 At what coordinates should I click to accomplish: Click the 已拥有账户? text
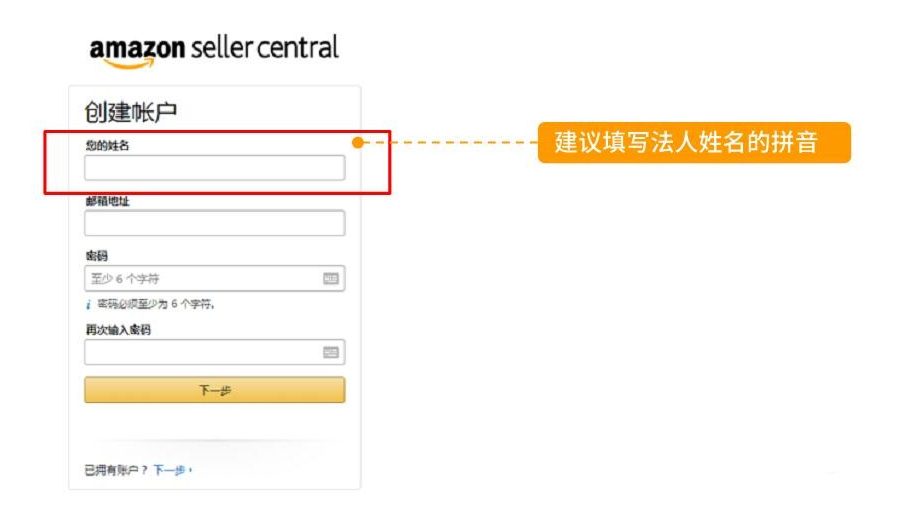116,470
